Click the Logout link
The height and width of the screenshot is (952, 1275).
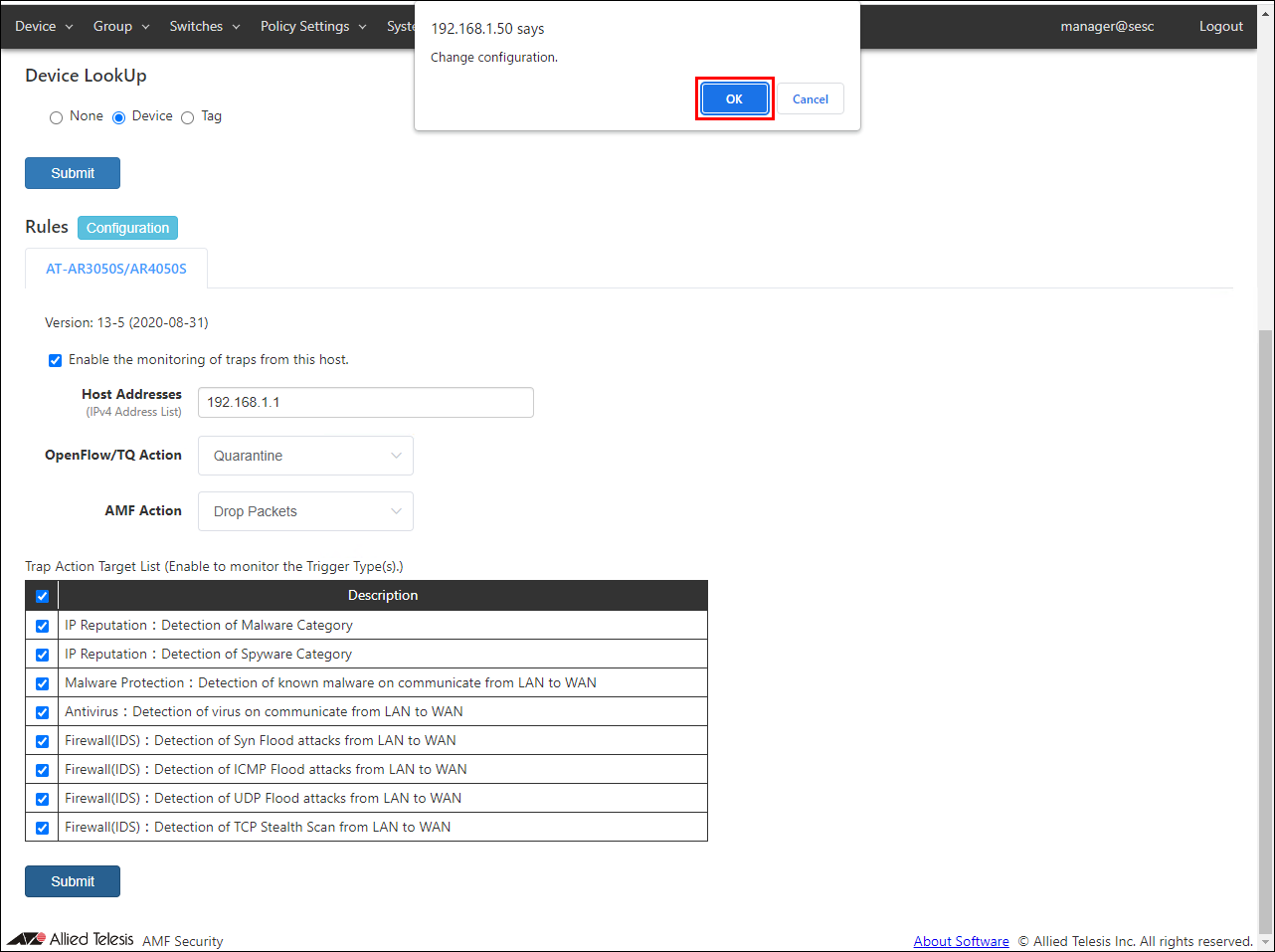tap(1220, 26)
